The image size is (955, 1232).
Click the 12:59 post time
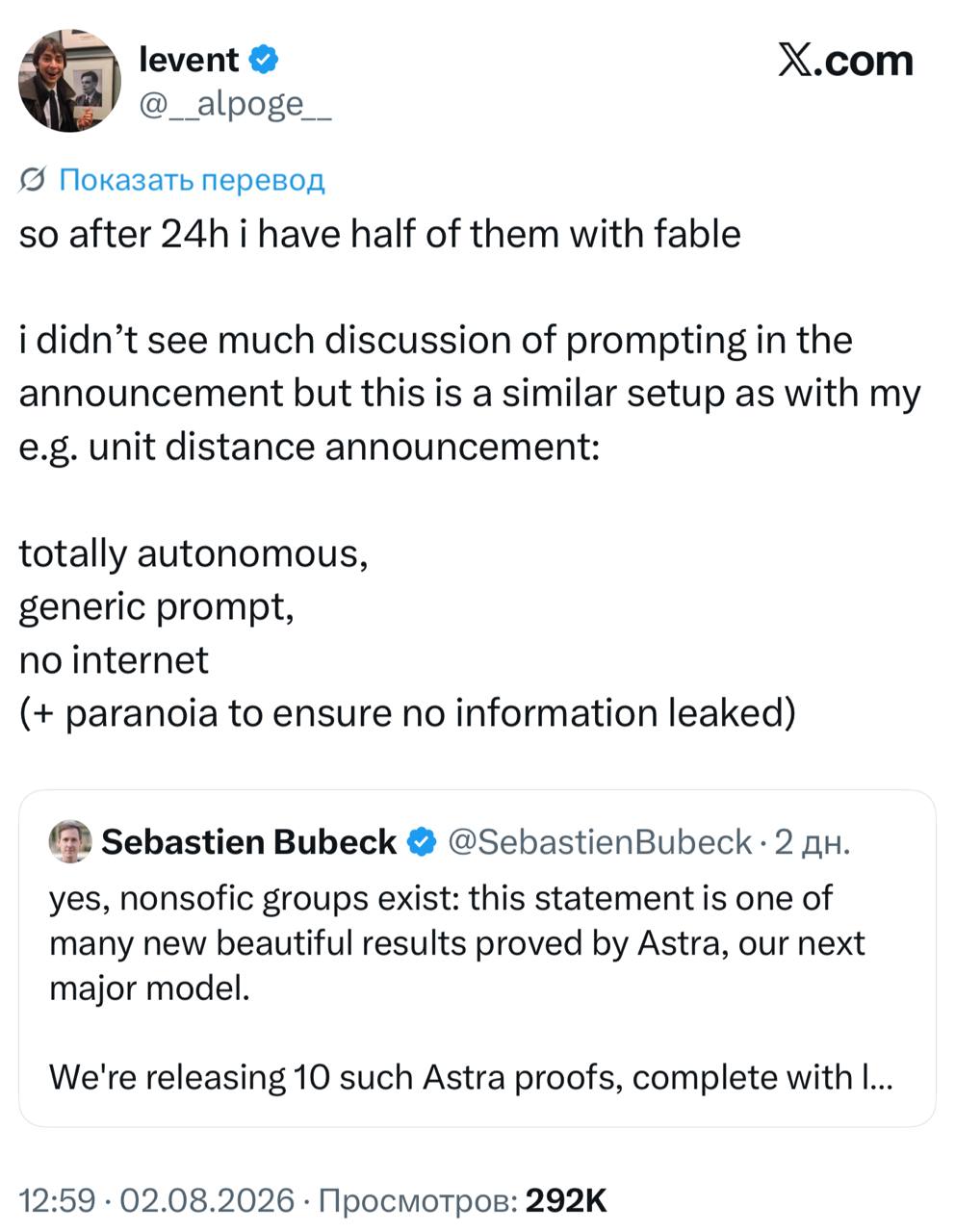[58, 1200]
